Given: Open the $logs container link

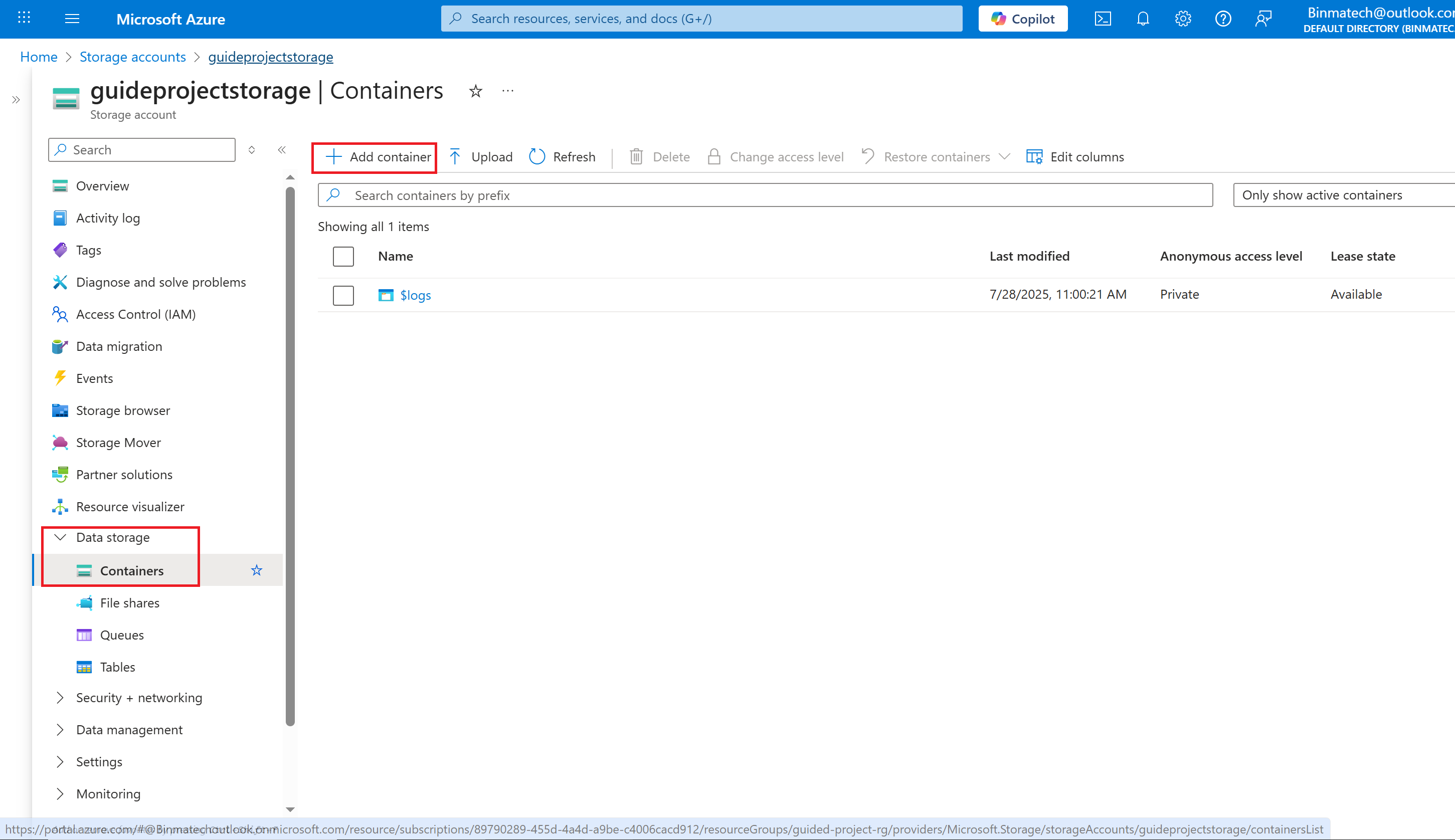Looking at the screenshot, I should pos(415,295).
